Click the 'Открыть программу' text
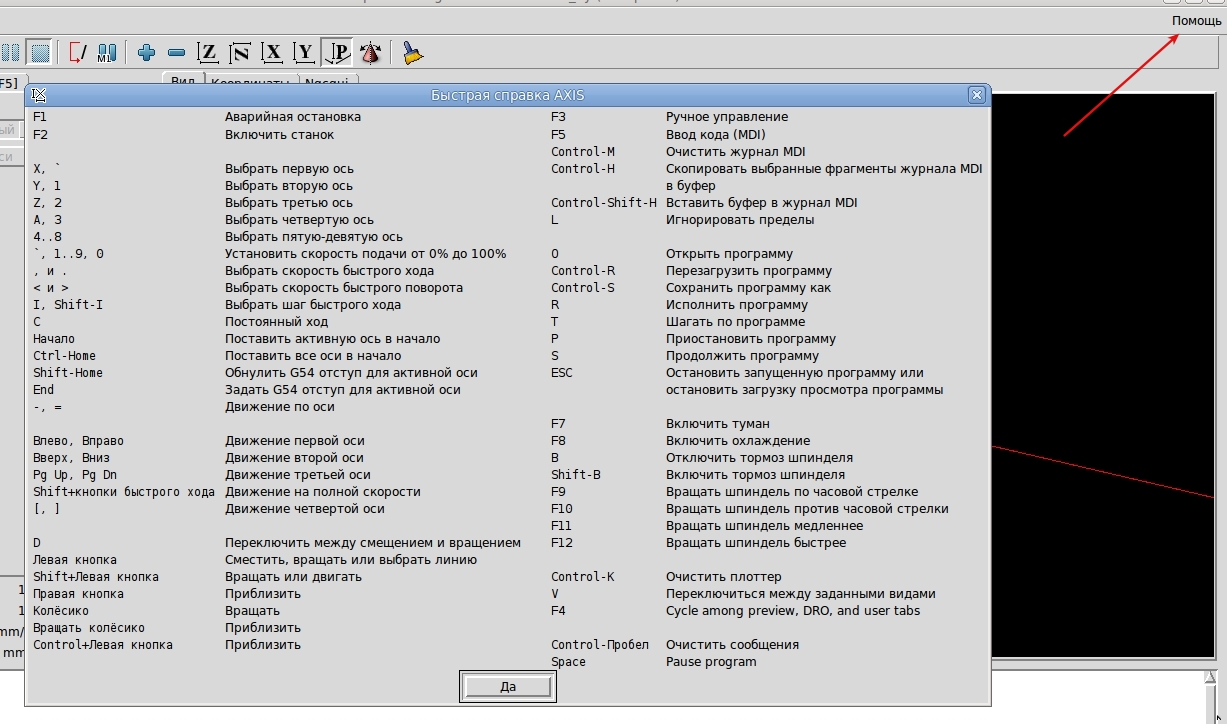This screenshot has height=724, width=1227. coord(730,254)
